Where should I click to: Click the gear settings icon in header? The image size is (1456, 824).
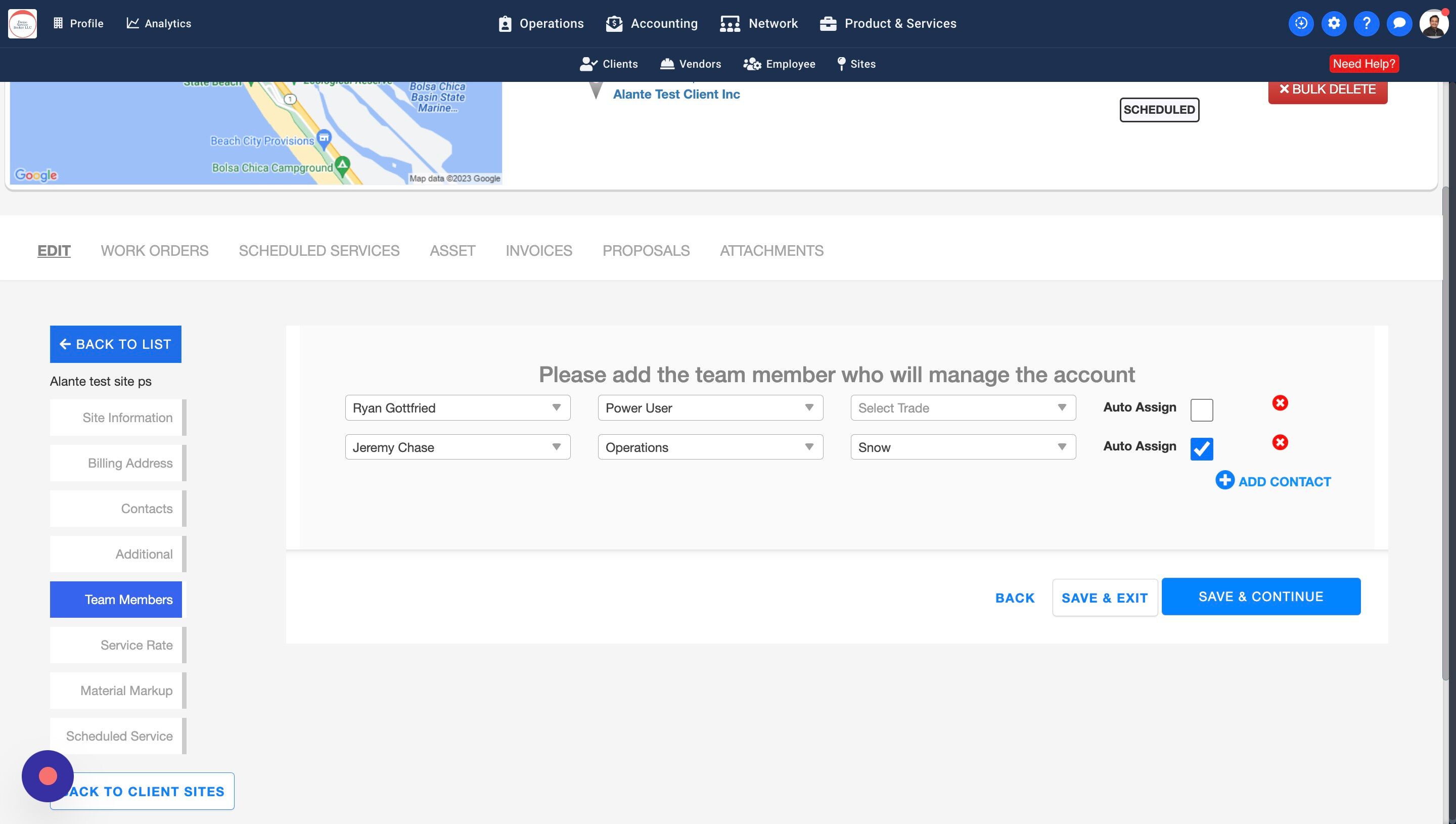[x=1333, y=23]
